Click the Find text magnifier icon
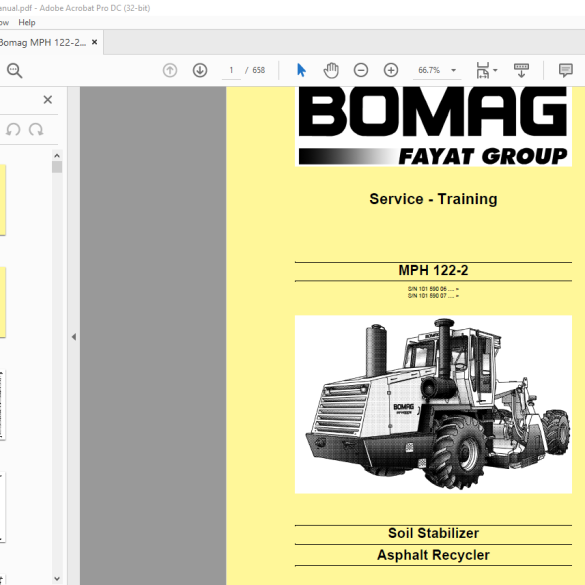 coord(15,70)
